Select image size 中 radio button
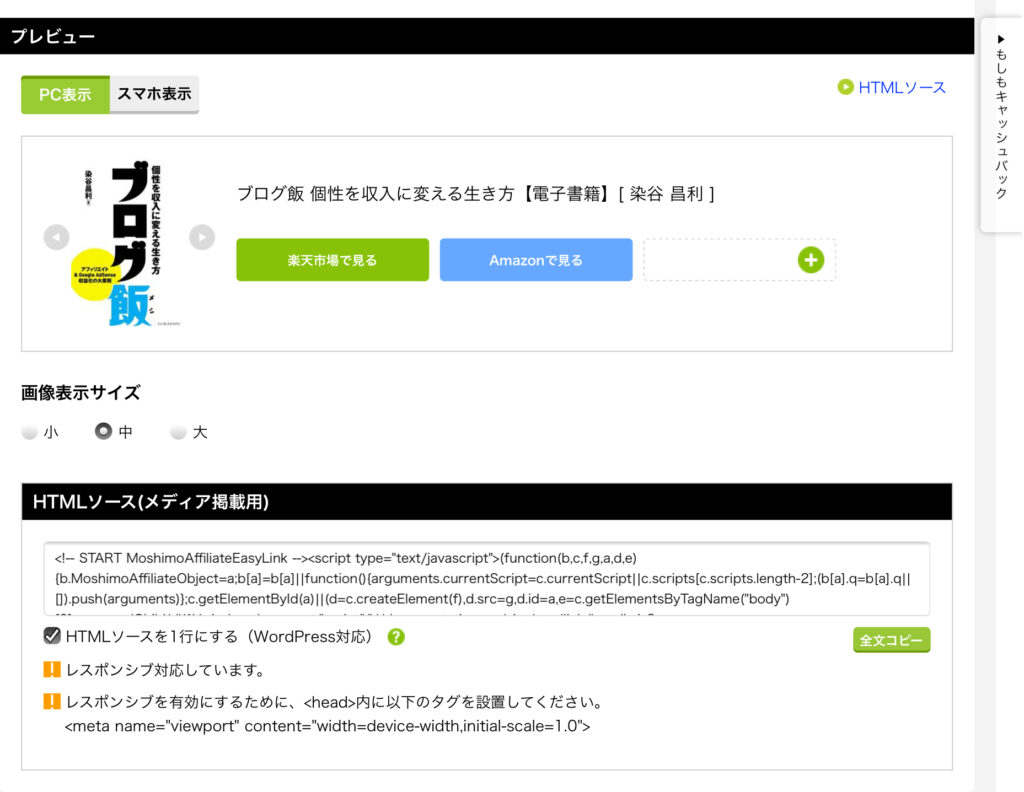Screen dimensions: 1024x792 tap(103, 431)
